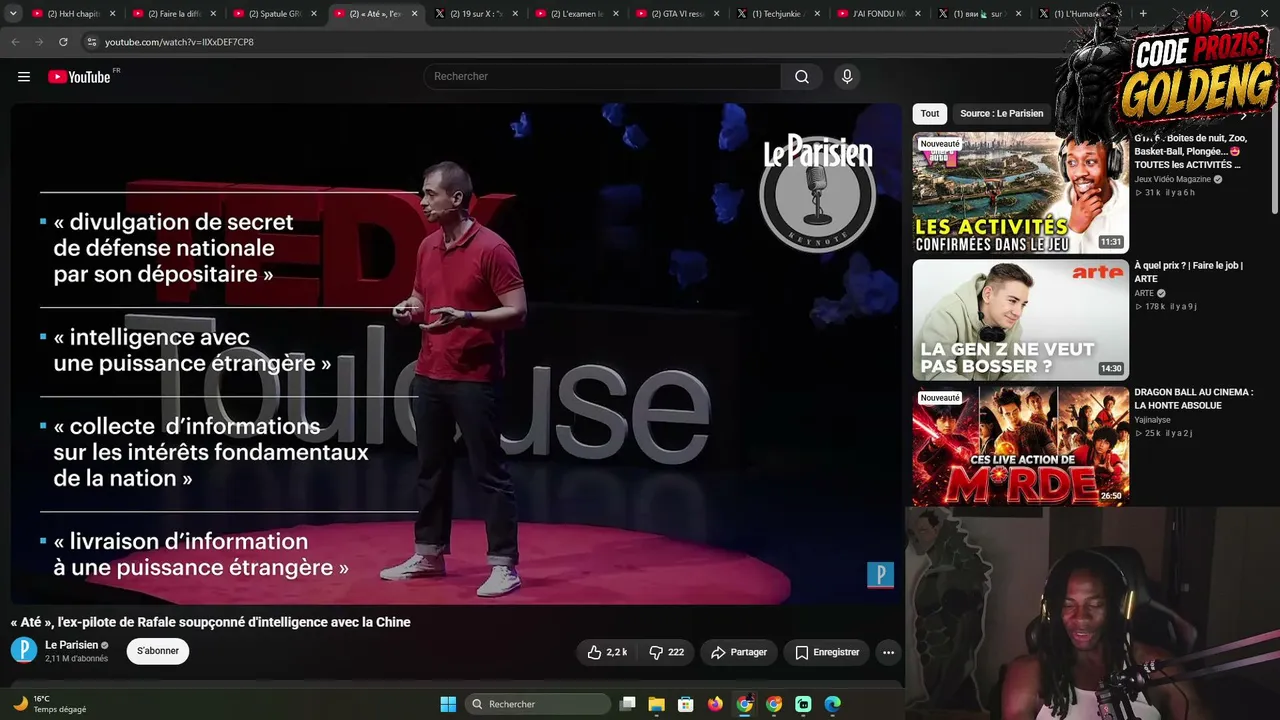Like the video with thumbs-up

607,652
